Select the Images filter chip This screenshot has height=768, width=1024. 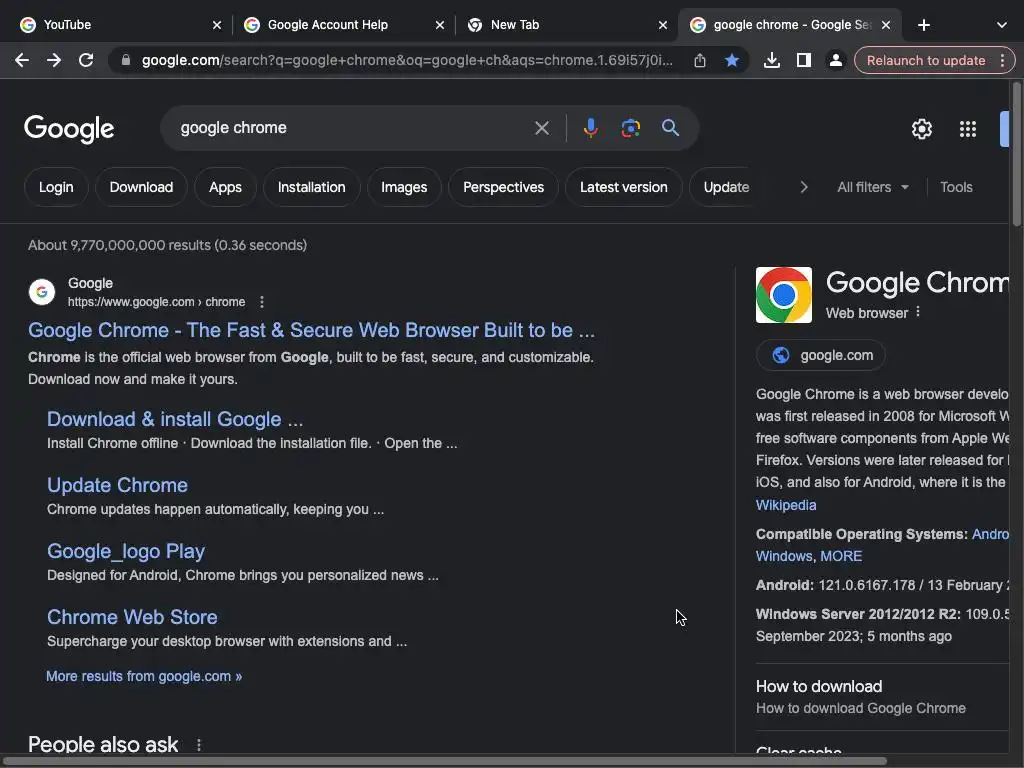(404, 187)
